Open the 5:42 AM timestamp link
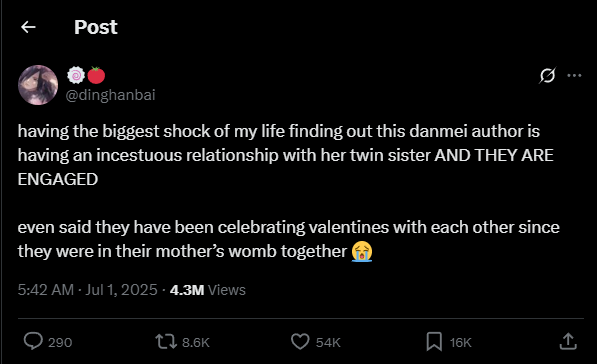This screenshot has height=364, width=597. (87, 290)
